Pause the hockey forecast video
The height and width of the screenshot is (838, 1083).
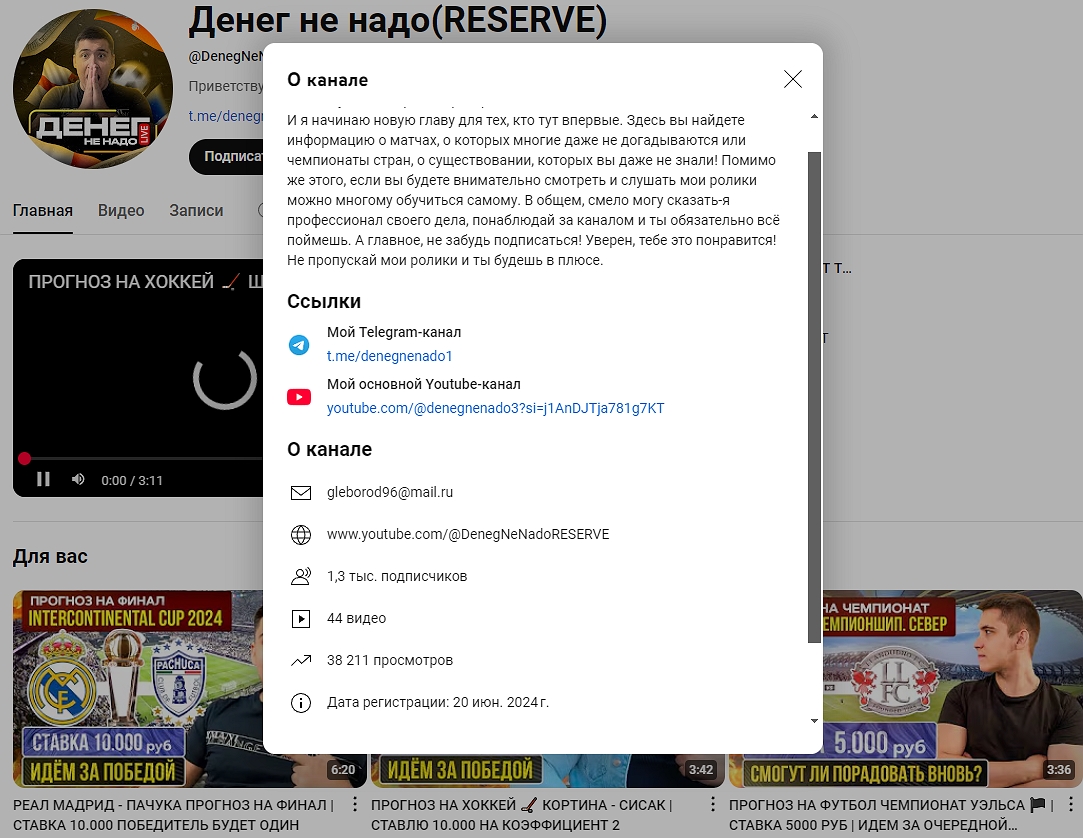click(x=44, y=479)
